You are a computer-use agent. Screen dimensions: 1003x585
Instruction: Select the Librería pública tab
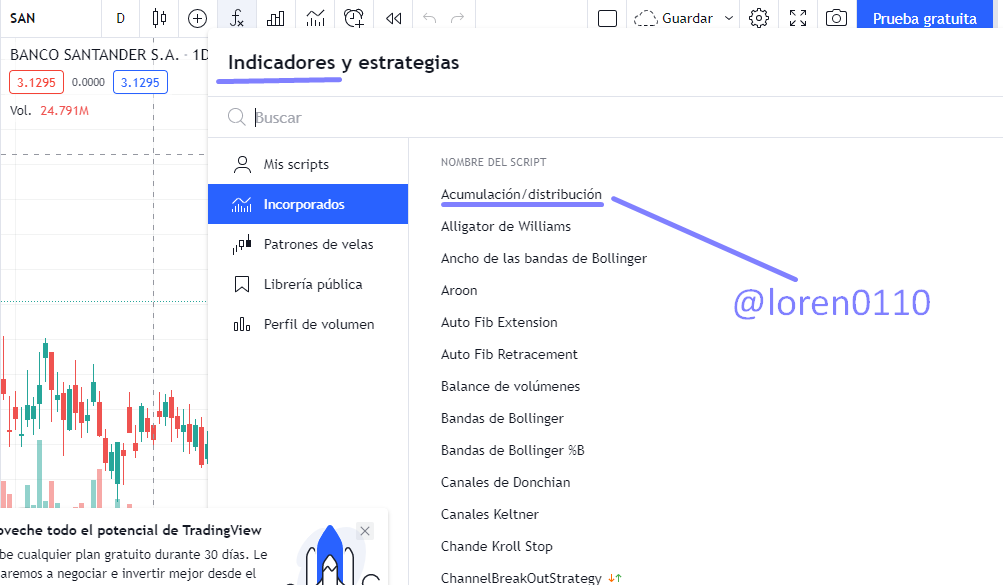tap(308, 284)
